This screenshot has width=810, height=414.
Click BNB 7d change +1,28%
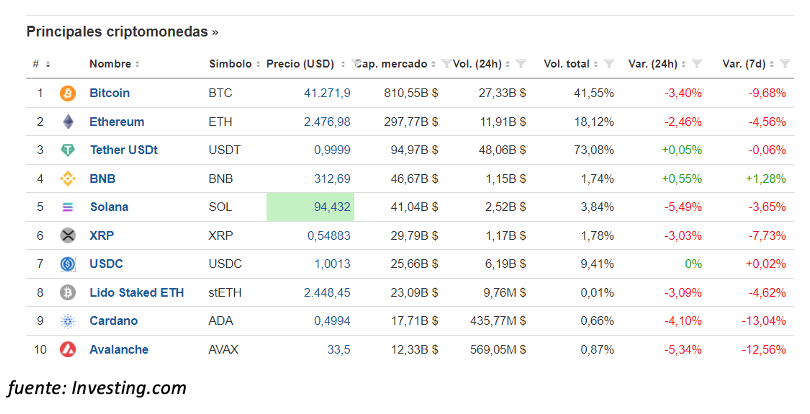pyautogui.click(x=766, y=179)
